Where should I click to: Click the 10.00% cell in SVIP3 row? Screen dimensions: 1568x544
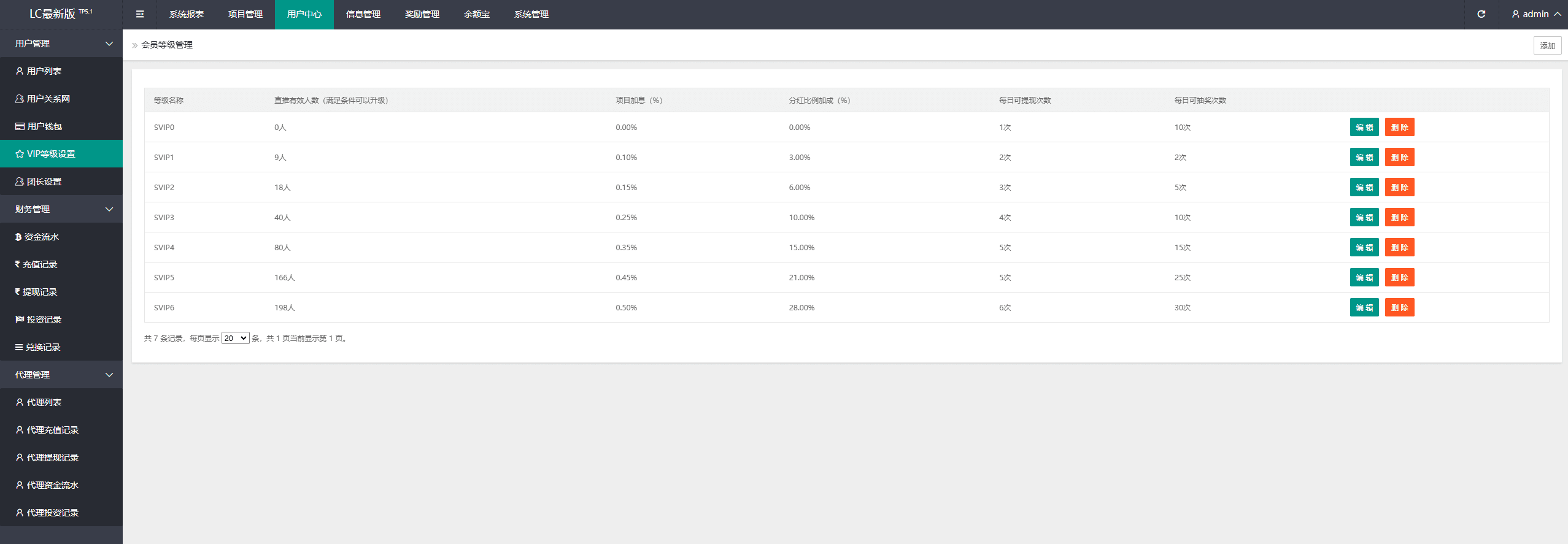click(801, 217)
